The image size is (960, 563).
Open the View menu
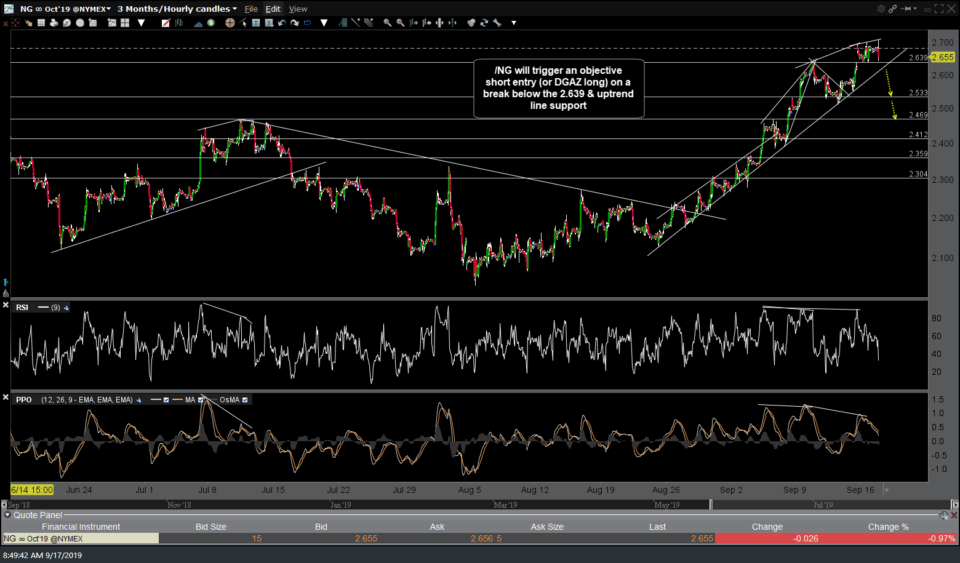[298, 8]
